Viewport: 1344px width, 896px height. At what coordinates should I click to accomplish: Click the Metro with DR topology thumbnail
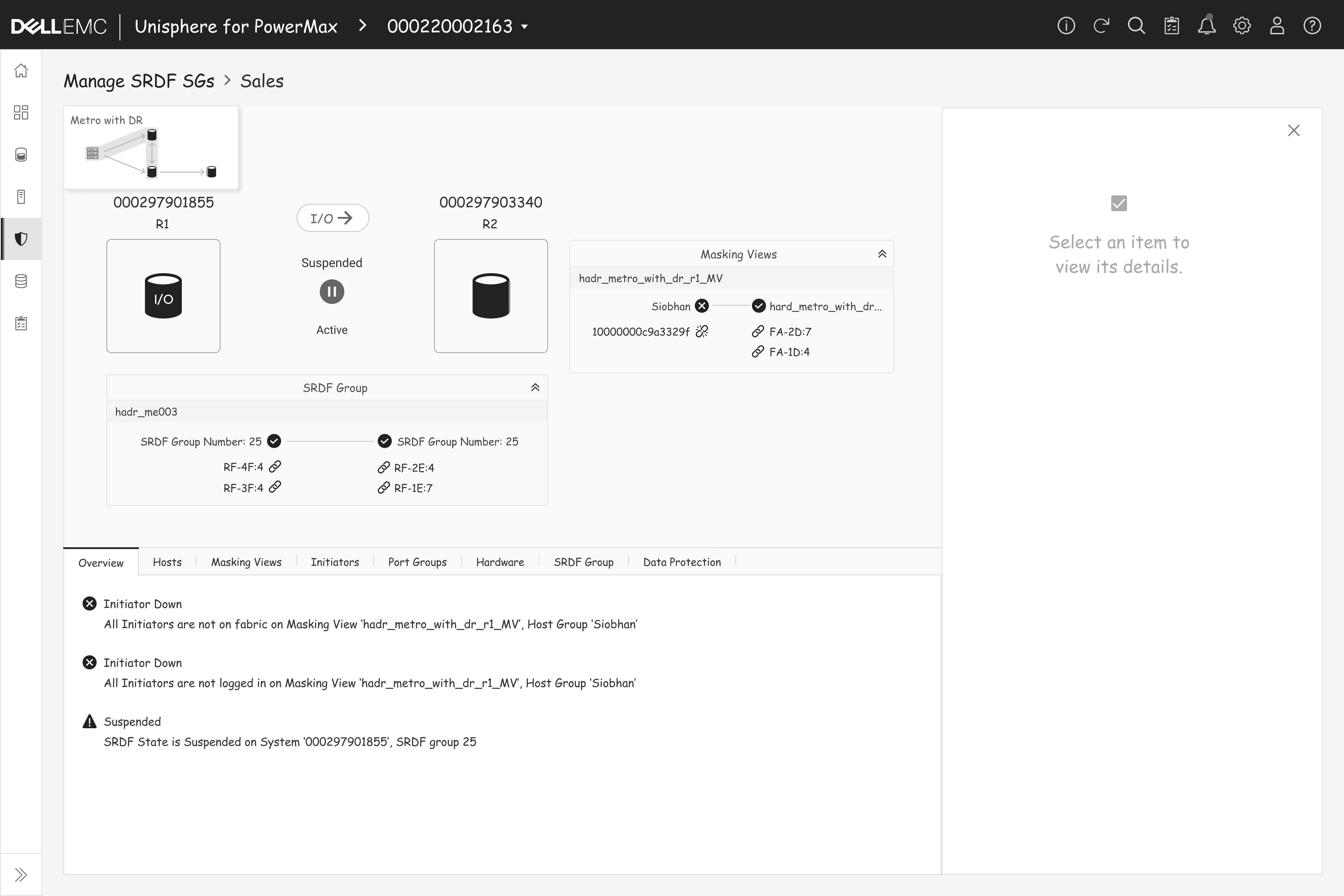[151, 148]
